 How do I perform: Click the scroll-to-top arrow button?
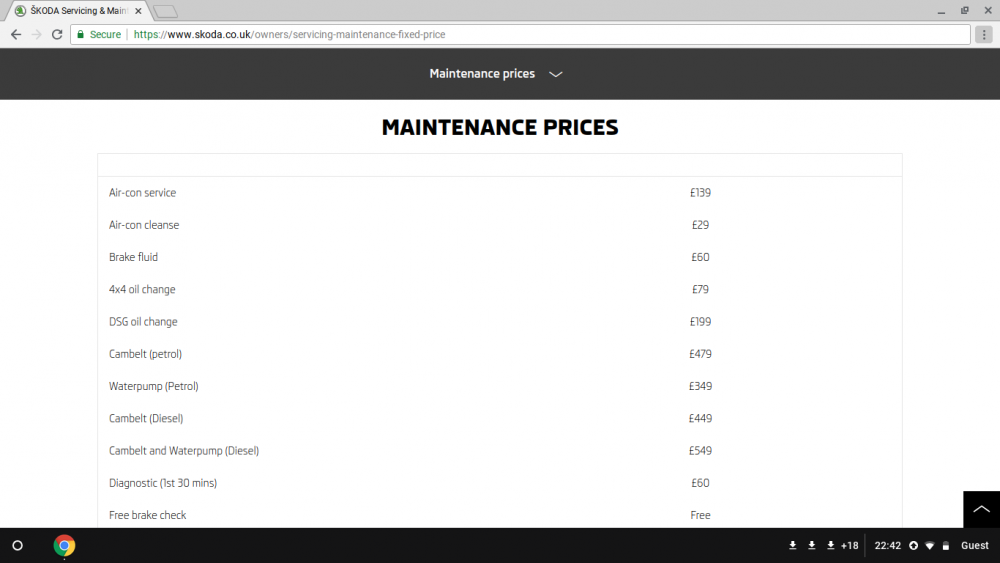982,509
